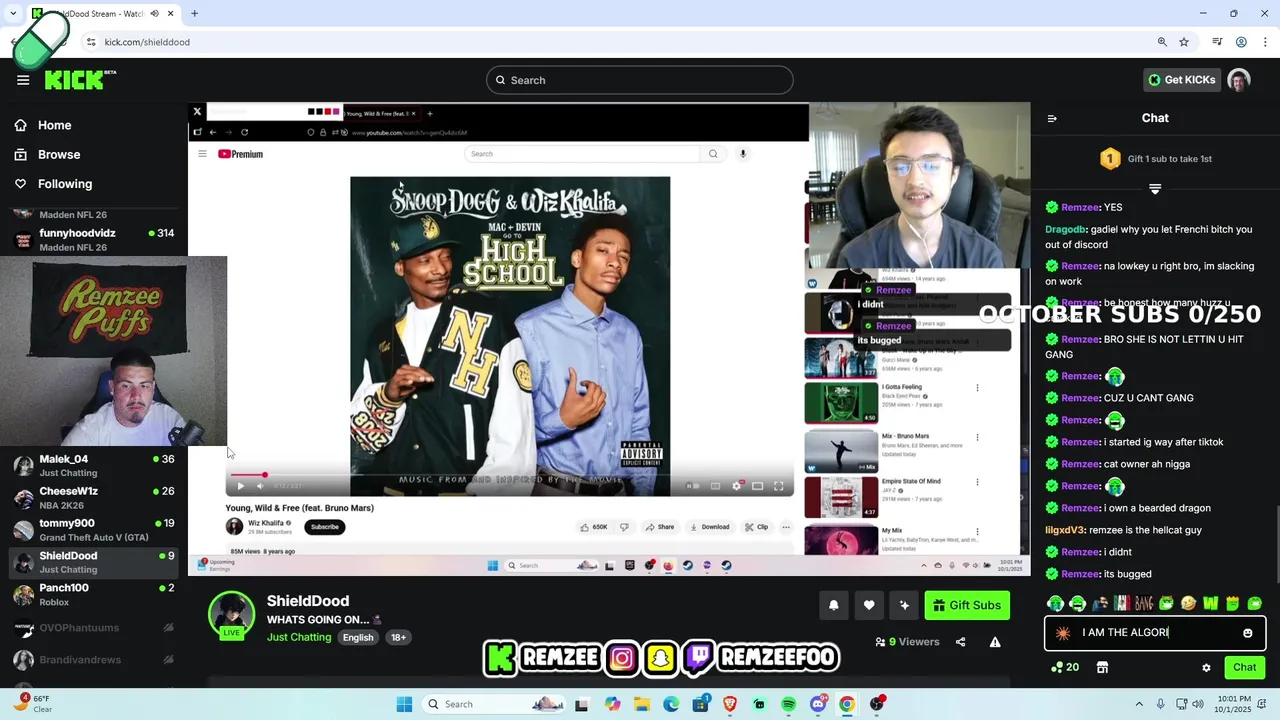Open Windows Start menu
The image size is (1280, 720).
pyautogui.click(x=404, y=704)
